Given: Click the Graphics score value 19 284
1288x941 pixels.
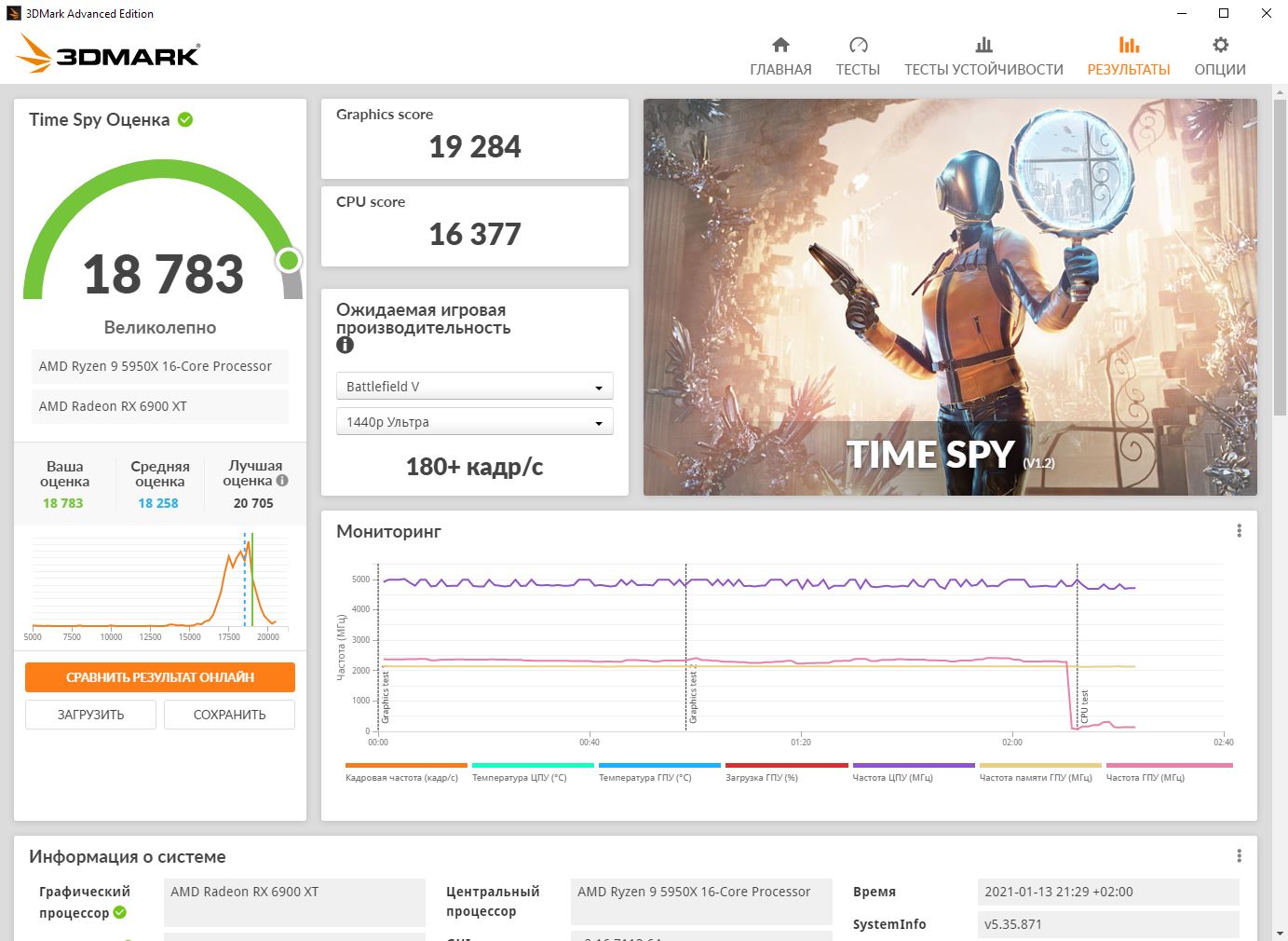Looking at the screenshot, I should pyautogui.click(x=475, y=146).
